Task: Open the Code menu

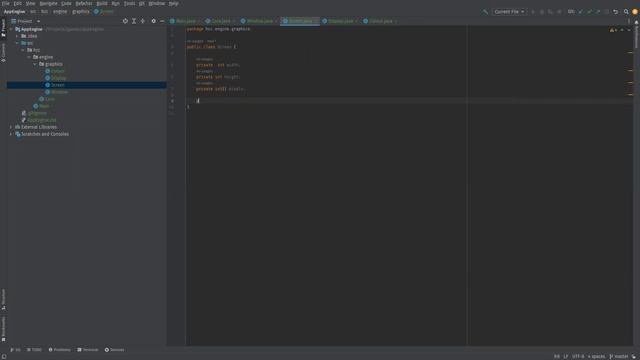Action: pyautogui.click(x=66, y=3)
